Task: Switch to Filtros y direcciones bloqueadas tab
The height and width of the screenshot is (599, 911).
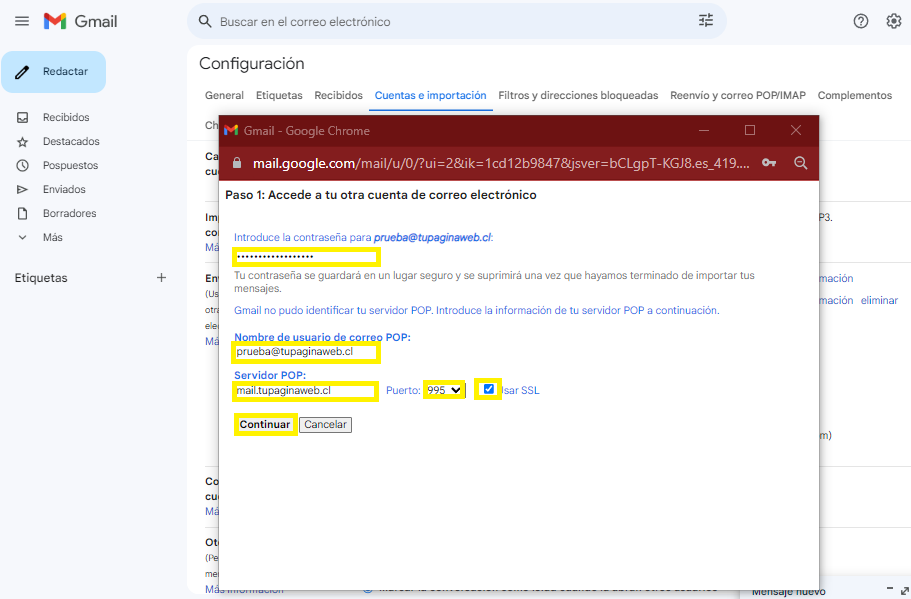Action: 578,96
